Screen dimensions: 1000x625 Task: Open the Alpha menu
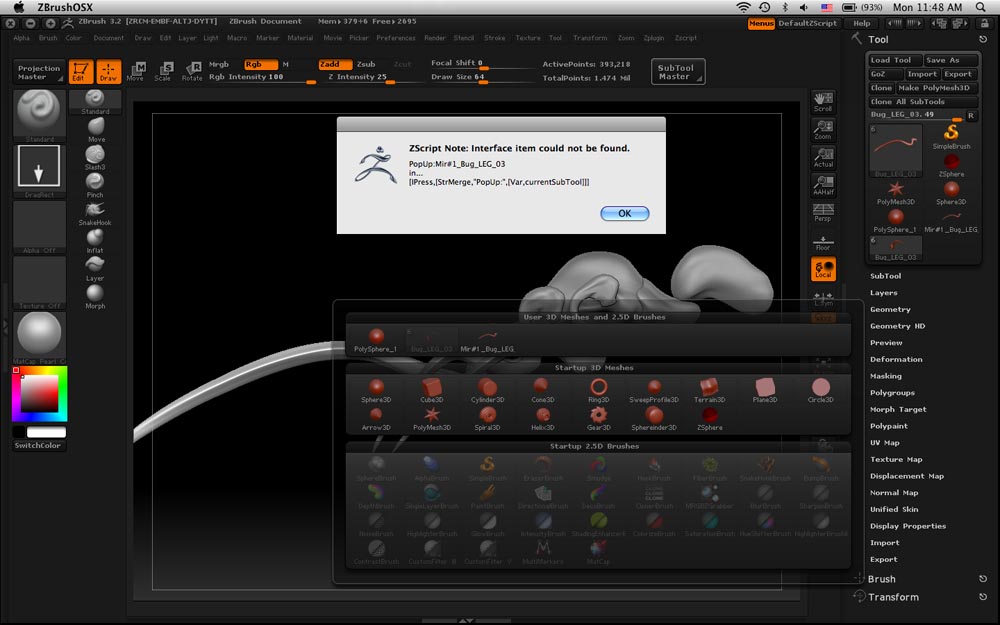(x=22, y=38)
